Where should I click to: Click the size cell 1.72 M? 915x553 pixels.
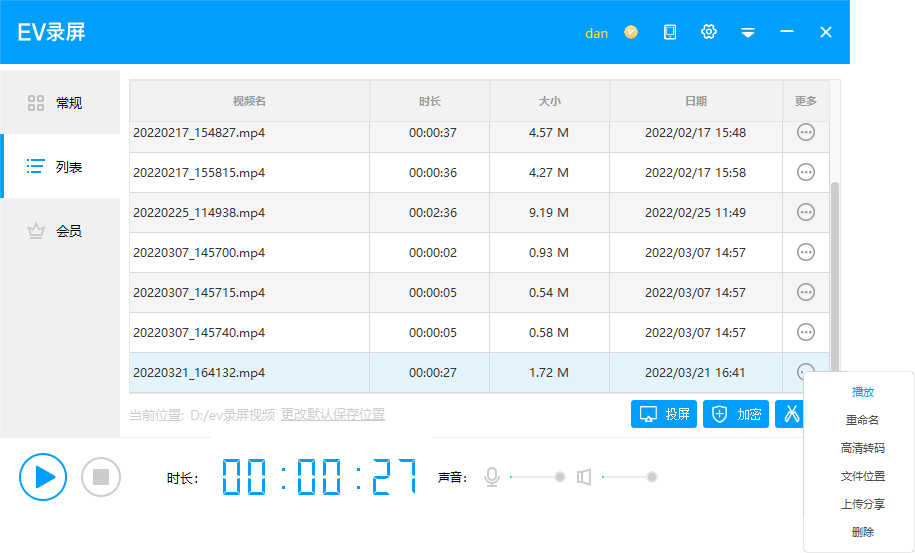[549, 373]
